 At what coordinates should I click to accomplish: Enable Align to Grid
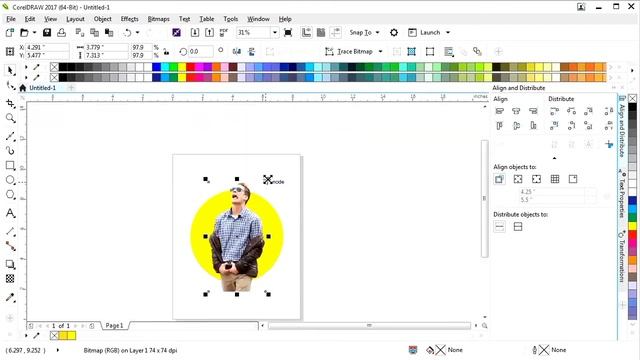(555, 179)
